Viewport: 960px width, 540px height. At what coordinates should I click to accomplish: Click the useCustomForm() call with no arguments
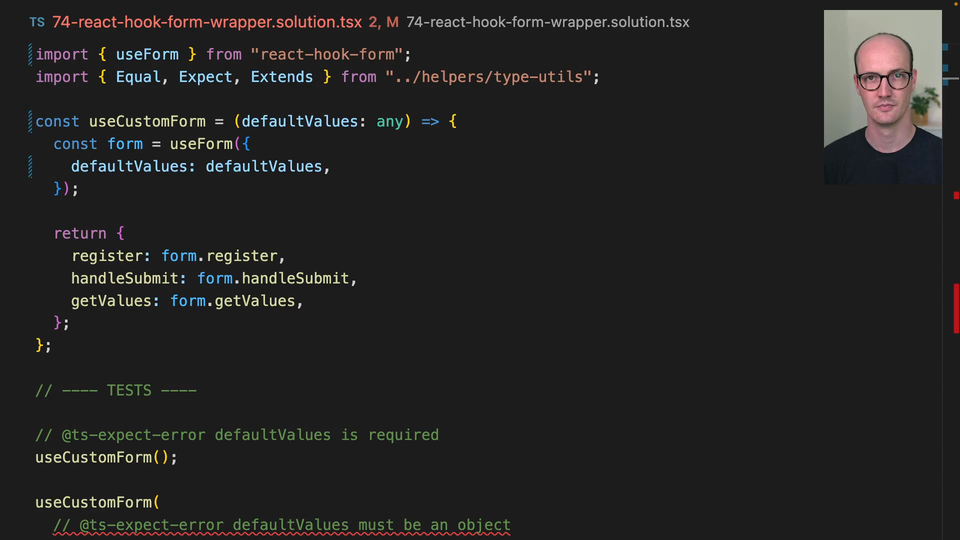[105, 457]
